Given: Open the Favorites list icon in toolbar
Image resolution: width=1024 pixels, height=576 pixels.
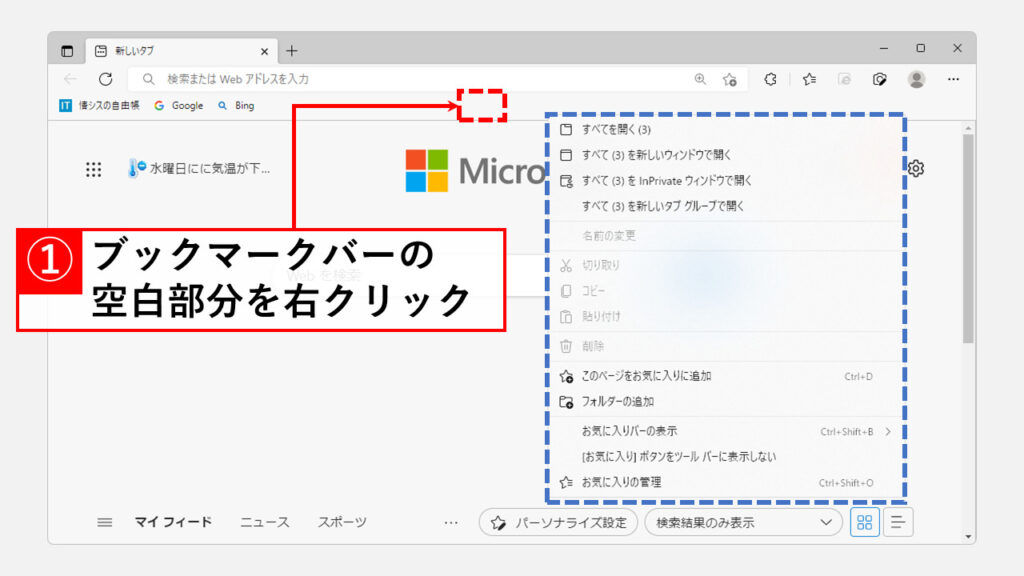Looking at the screenshot, I should (x=809, y=79).
